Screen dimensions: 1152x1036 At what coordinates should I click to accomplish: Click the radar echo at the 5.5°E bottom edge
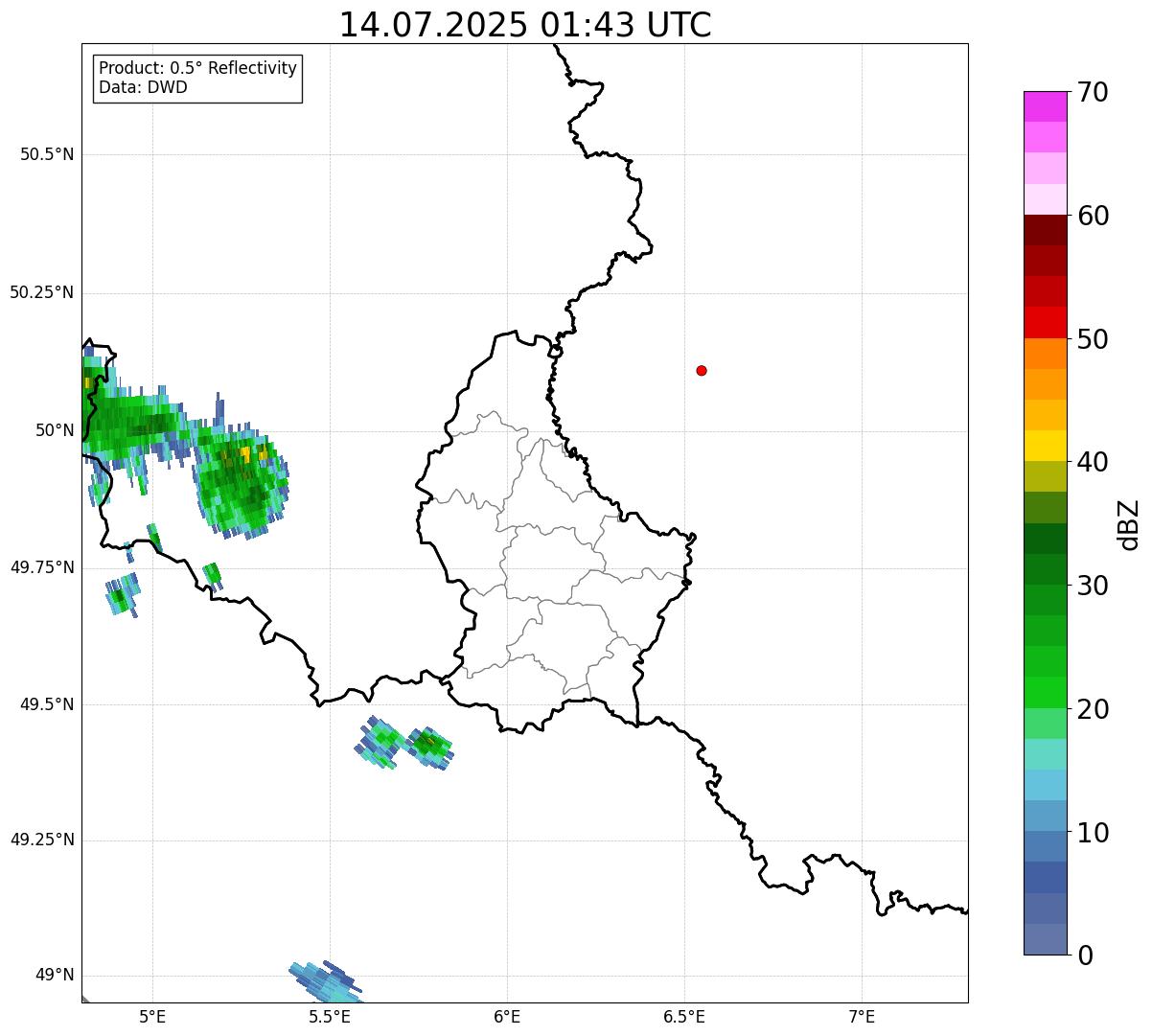(x=326, y=981)
